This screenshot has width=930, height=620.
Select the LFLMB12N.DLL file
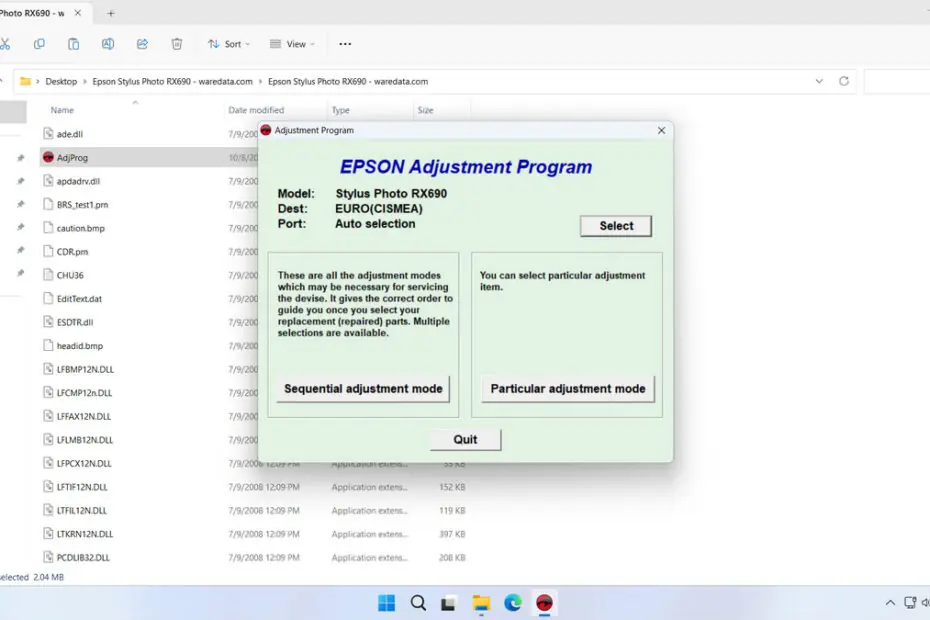point(85,440)
